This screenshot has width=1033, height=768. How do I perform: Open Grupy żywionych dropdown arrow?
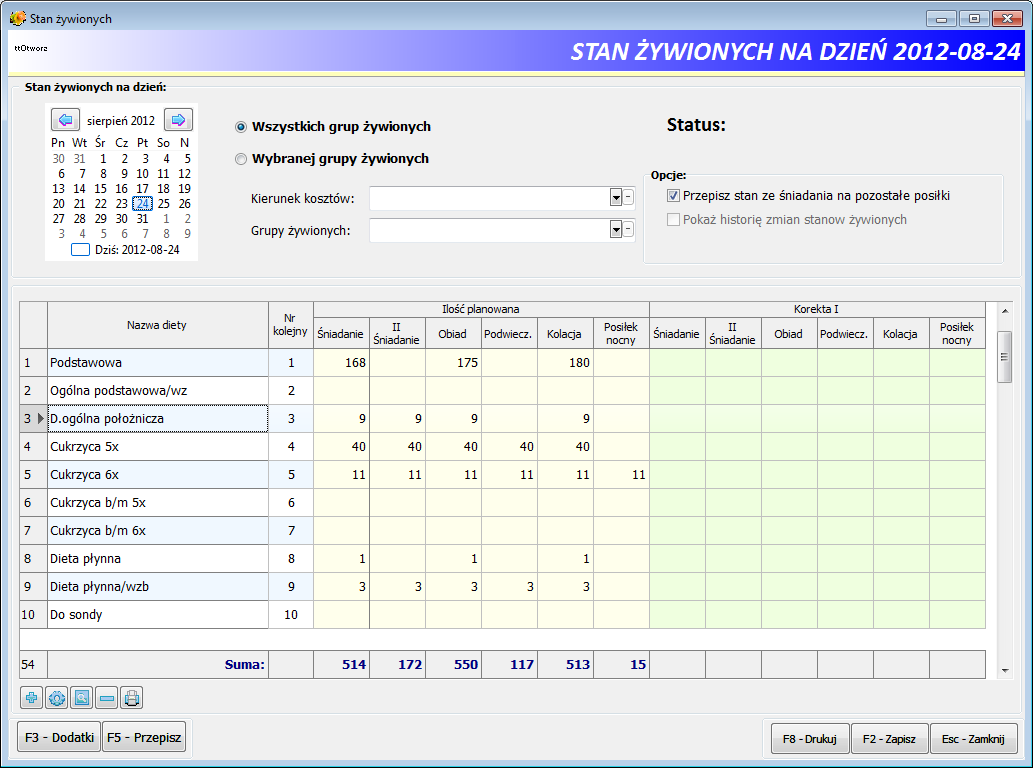click(616, 229)
